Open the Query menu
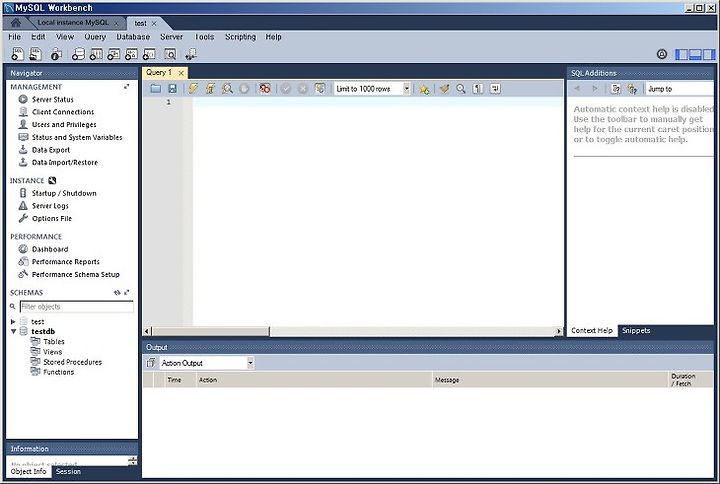The image size is (720, 484). 95,37
